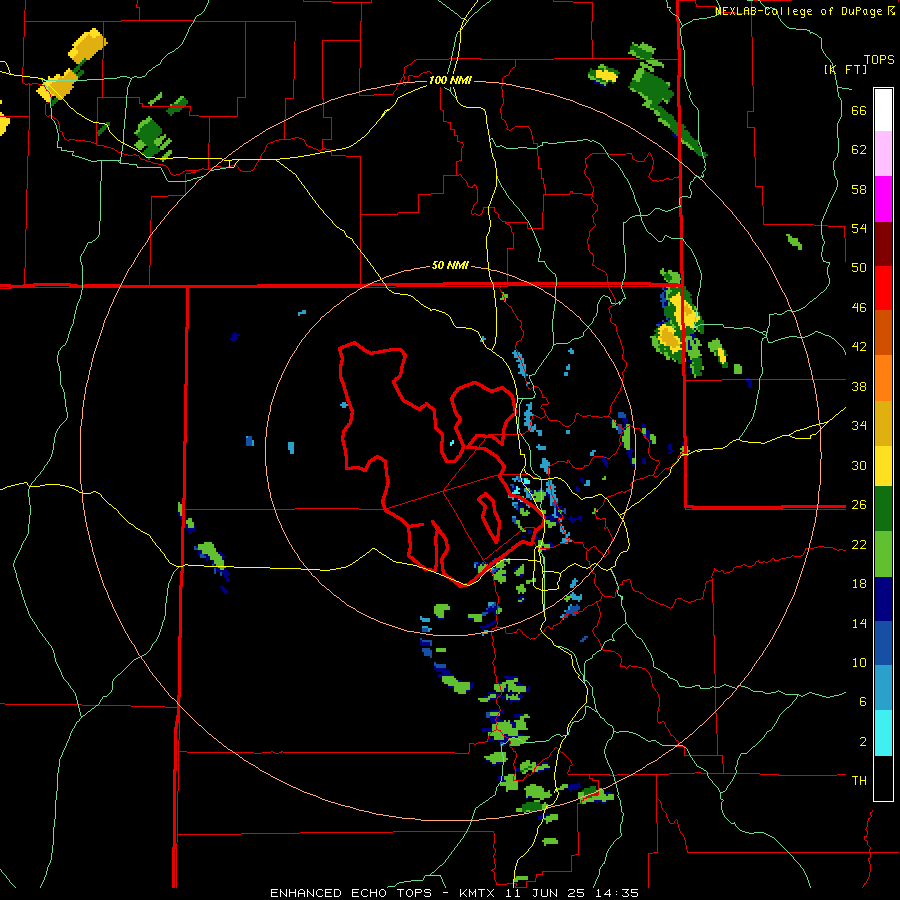Click the 58 scale value
Image resolution: width=900 pixels, height=900 pixels.
click(x=859, y=189)
